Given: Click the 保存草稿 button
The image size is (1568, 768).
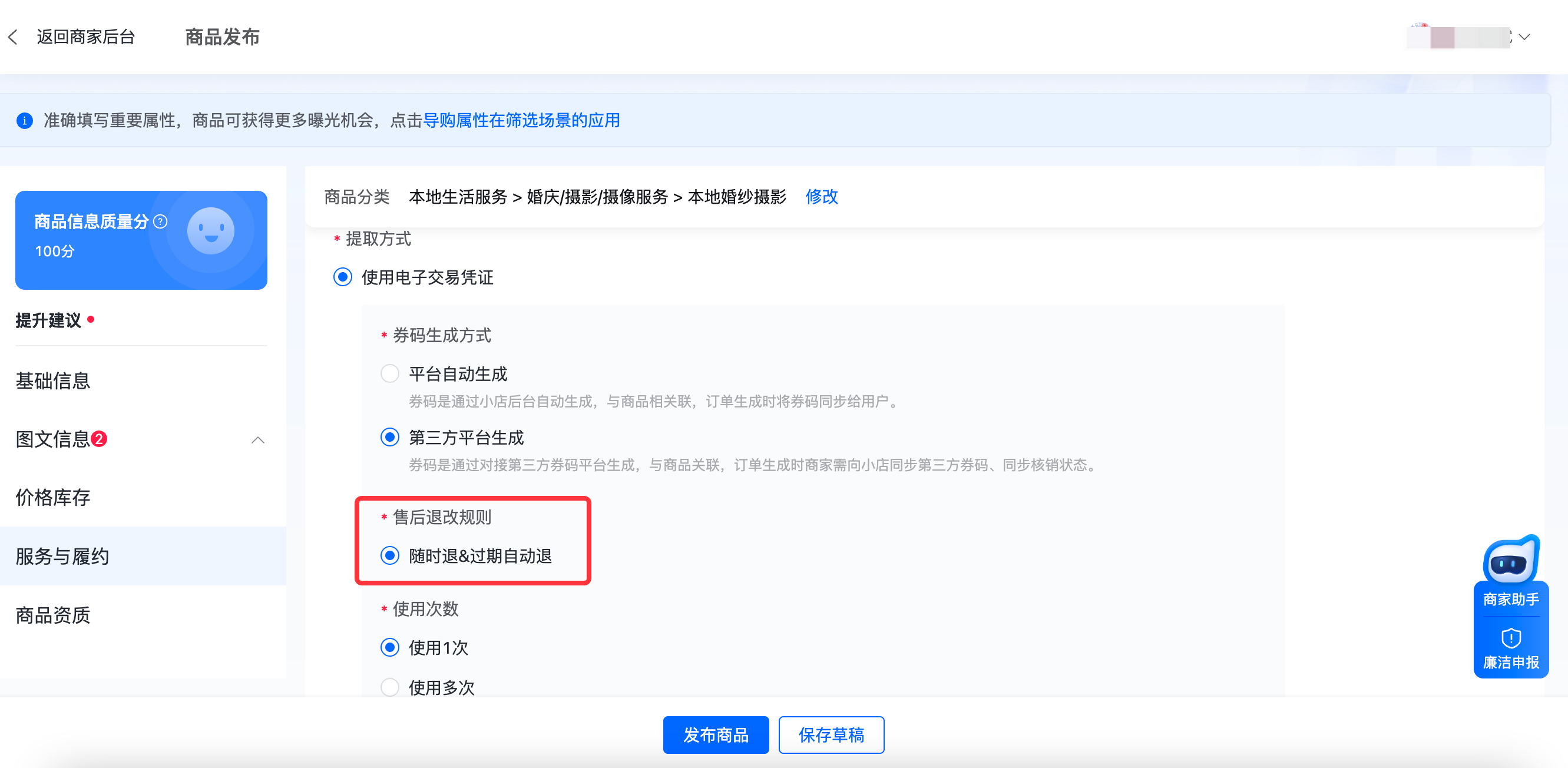Looking at the screenshot, I should (x=832, y=735).
